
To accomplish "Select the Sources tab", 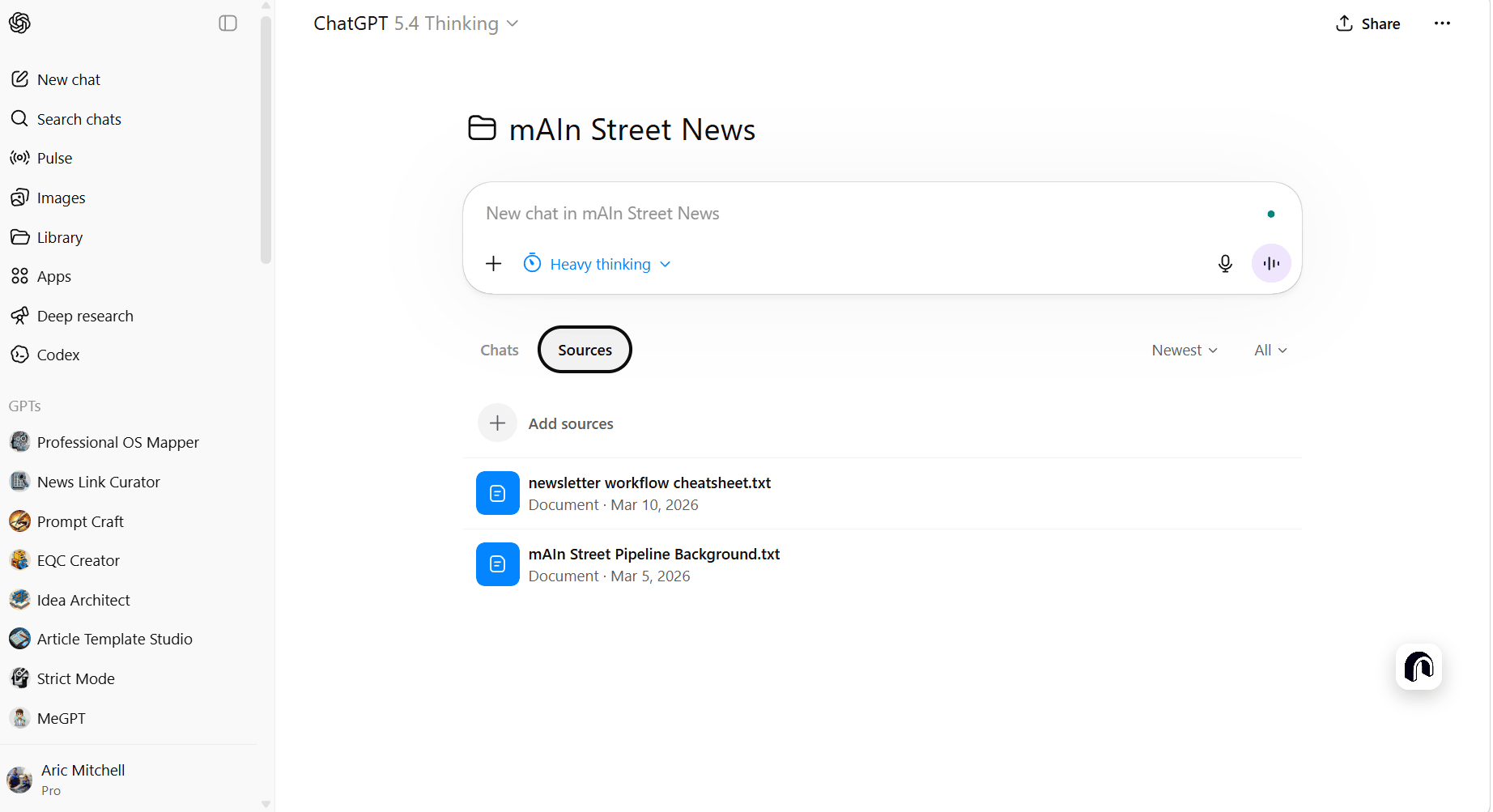I will pyautogui.click(x=585, y=351).
